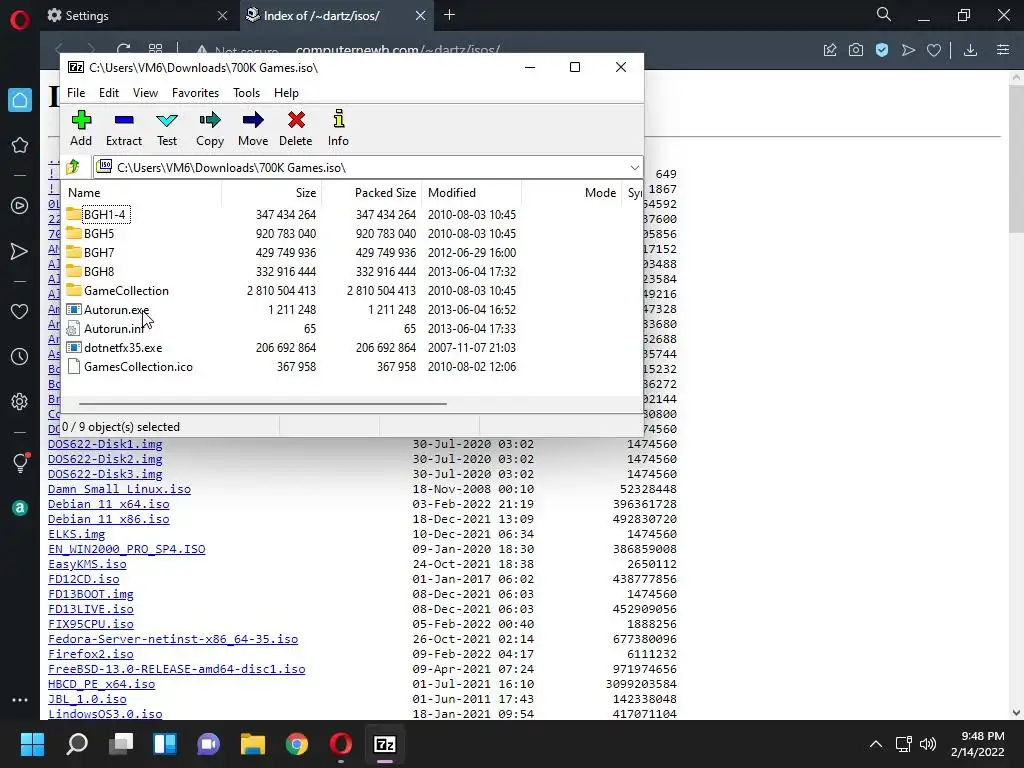Open the Fedora-Server-netinst-x86_64-35.iso link
Viewport: 1024px width, 768px height.
click(x=173, y=639)
